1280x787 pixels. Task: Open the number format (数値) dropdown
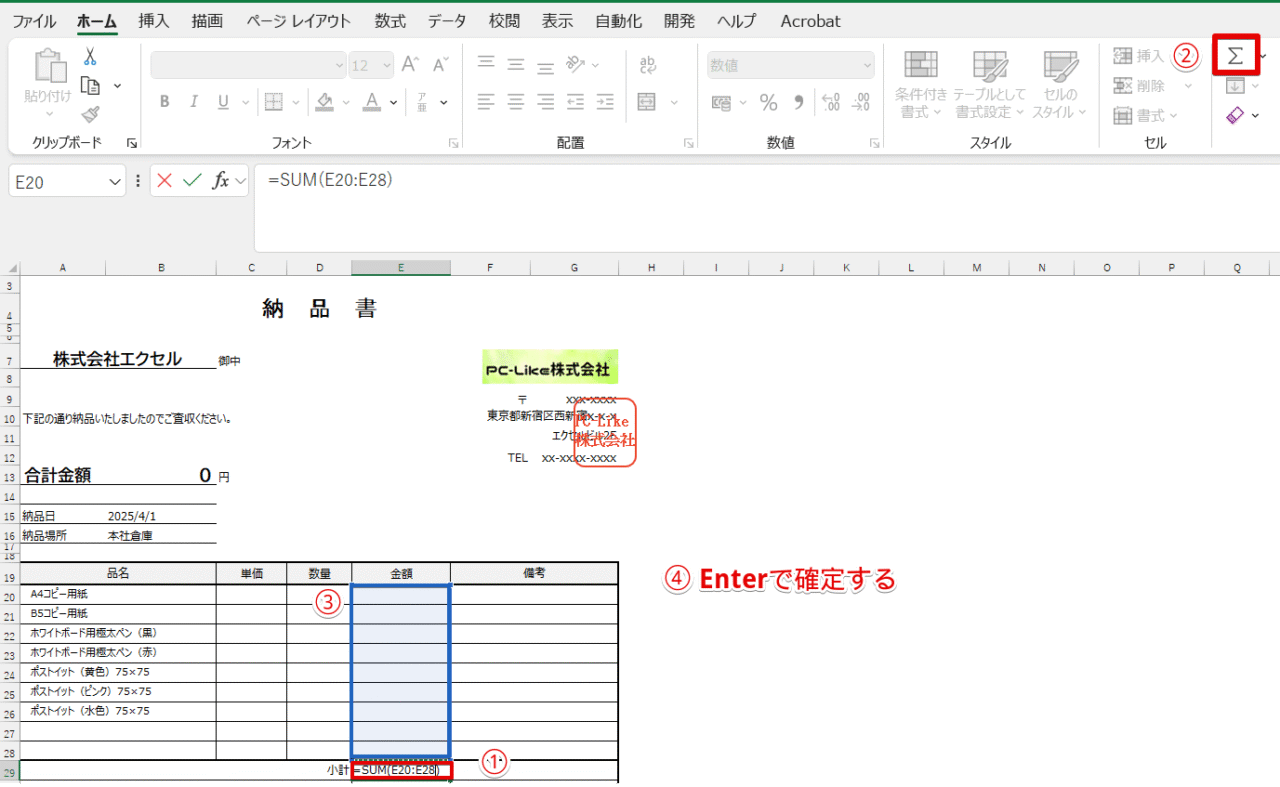click(867, 65)
